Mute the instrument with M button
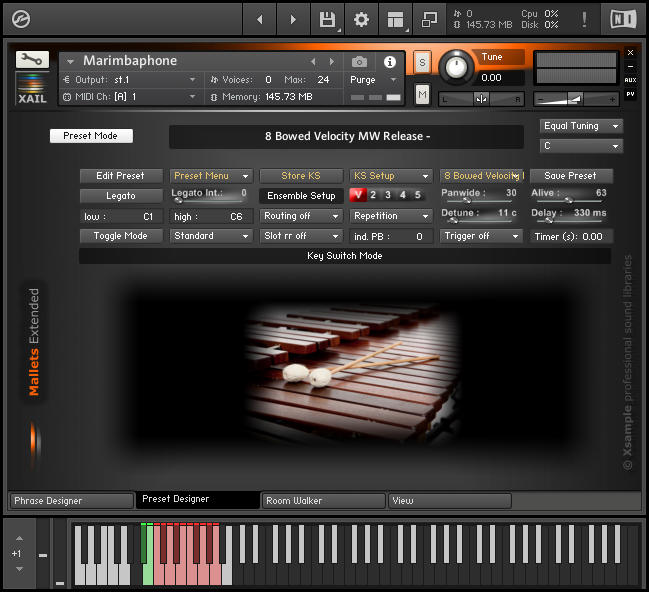Viewport: 649px width, 592px height. coord(422,94)
